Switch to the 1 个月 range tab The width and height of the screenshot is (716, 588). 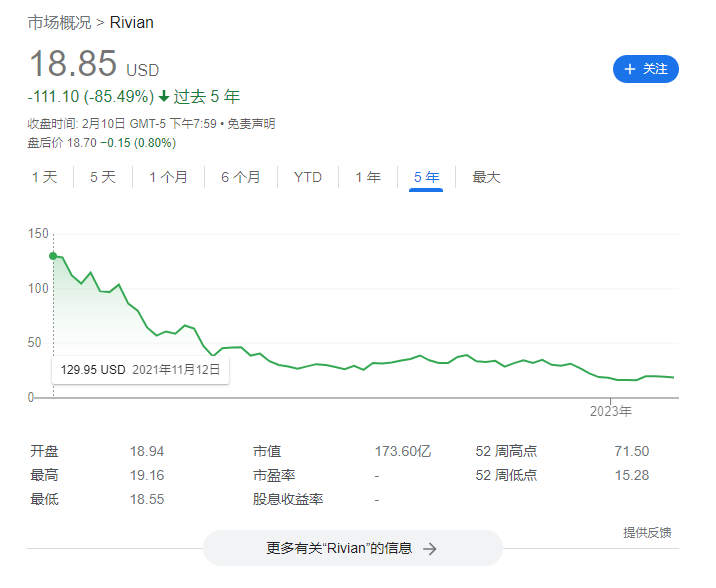point(168,177)
